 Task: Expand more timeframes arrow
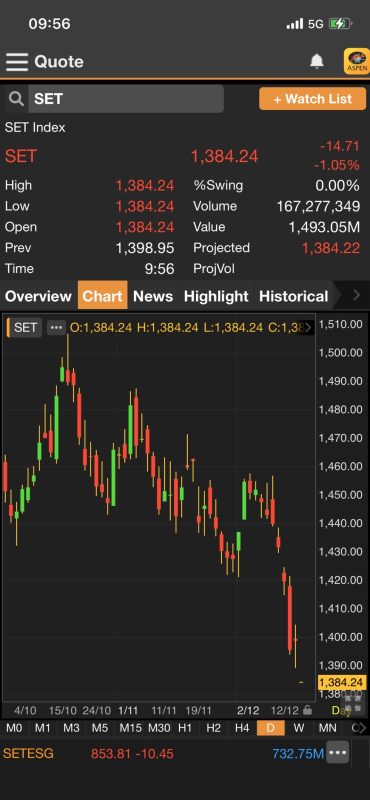pos(360,728)
